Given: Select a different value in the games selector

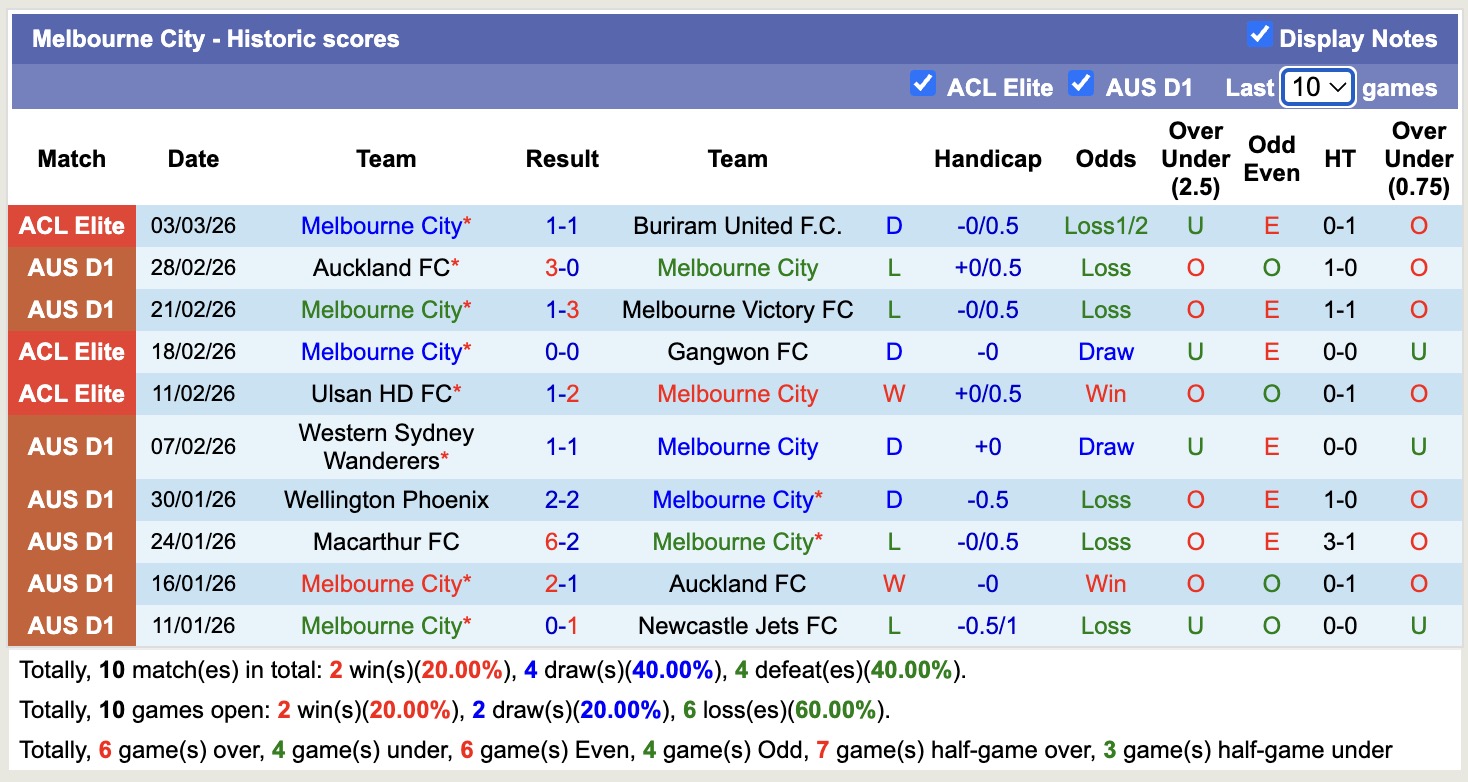Looking at the screenshot, I should (1317, 87).
